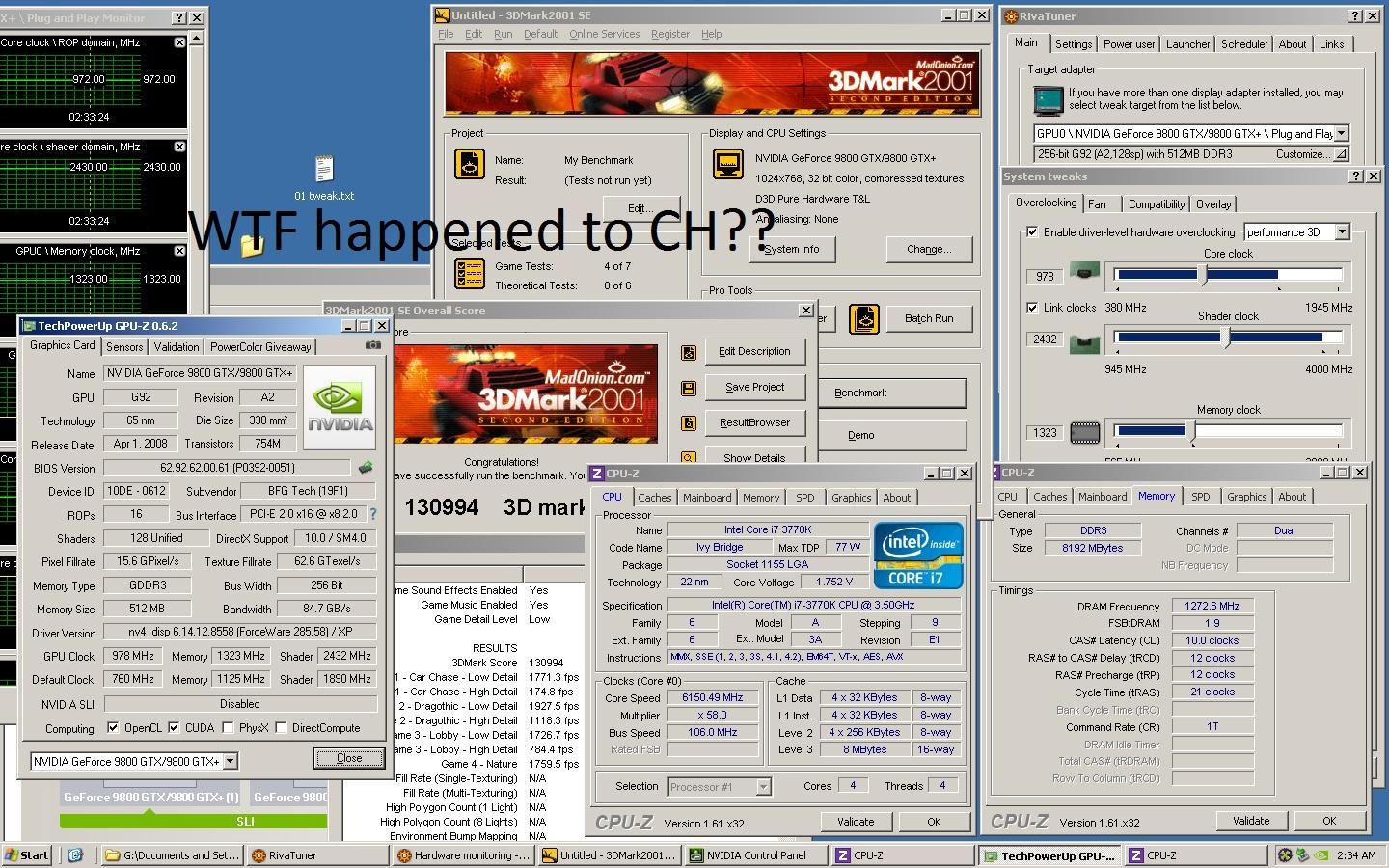
Task: Click the Intel Core i7 logo in CPU-Z
Action: click(918, 555)
